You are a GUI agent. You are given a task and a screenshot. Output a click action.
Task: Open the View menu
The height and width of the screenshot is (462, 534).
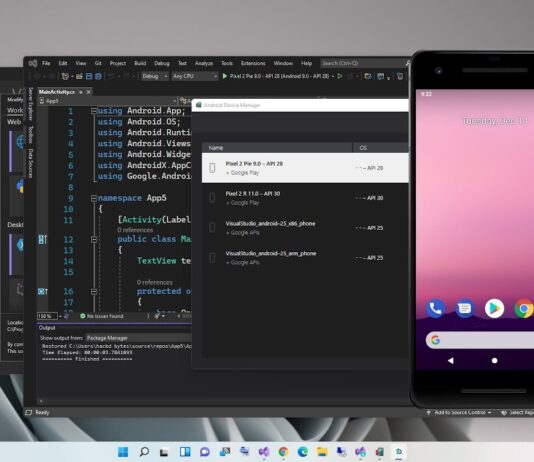81,63
